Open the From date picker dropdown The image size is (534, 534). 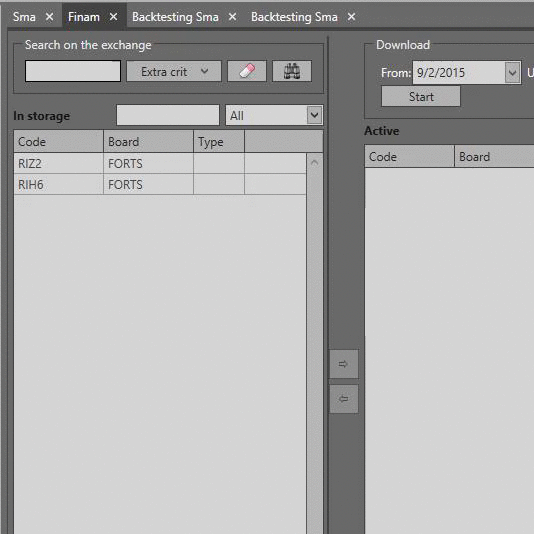pyautogui.click(x=512, y=73)
